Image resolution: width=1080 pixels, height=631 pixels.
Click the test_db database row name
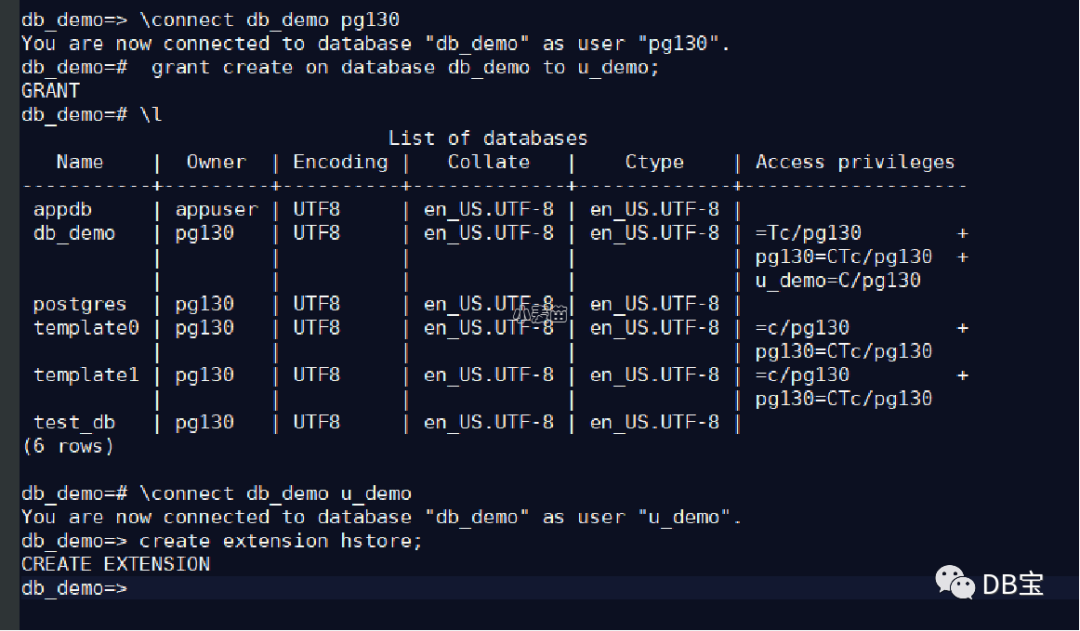[x=74, y=422]
